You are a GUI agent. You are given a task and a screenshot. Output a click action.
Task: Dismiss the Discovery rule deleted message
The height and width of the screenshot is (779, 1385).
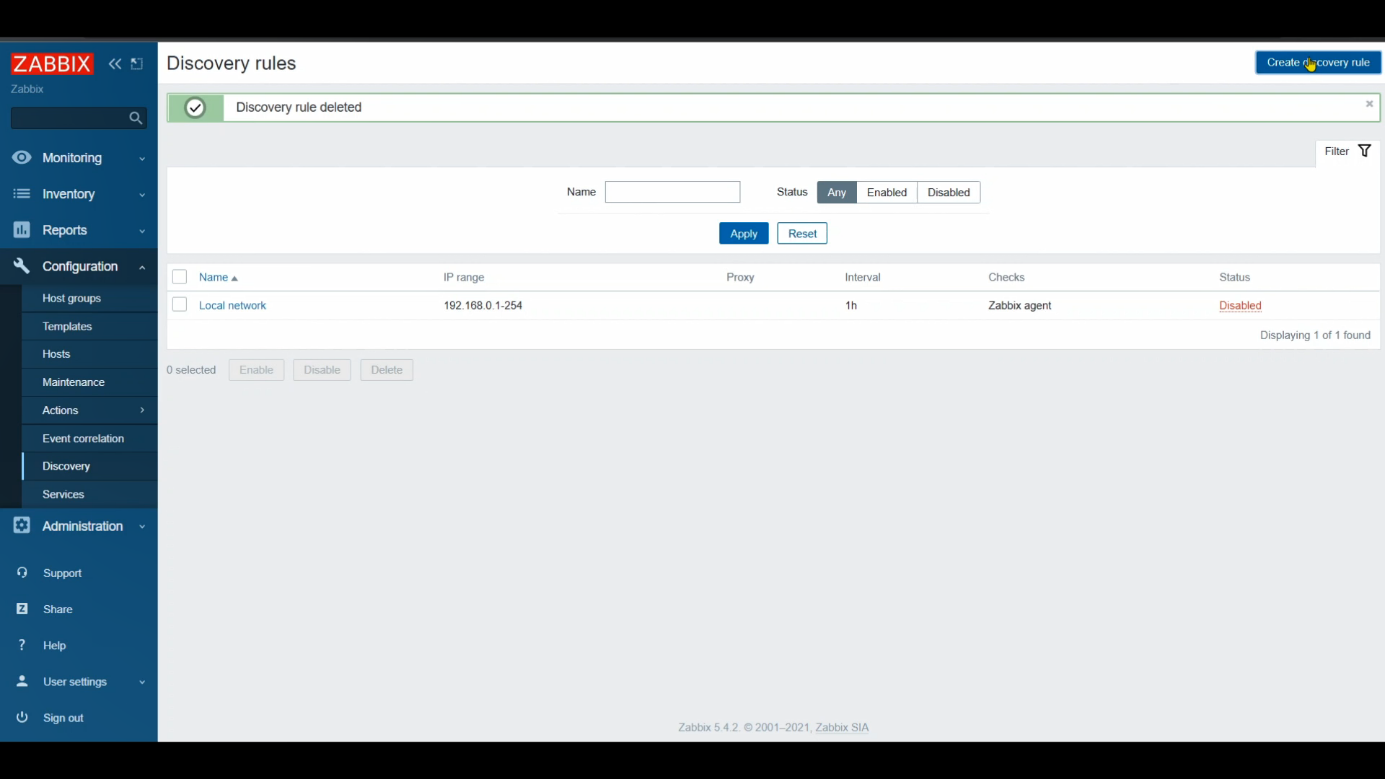(1369, 104)
